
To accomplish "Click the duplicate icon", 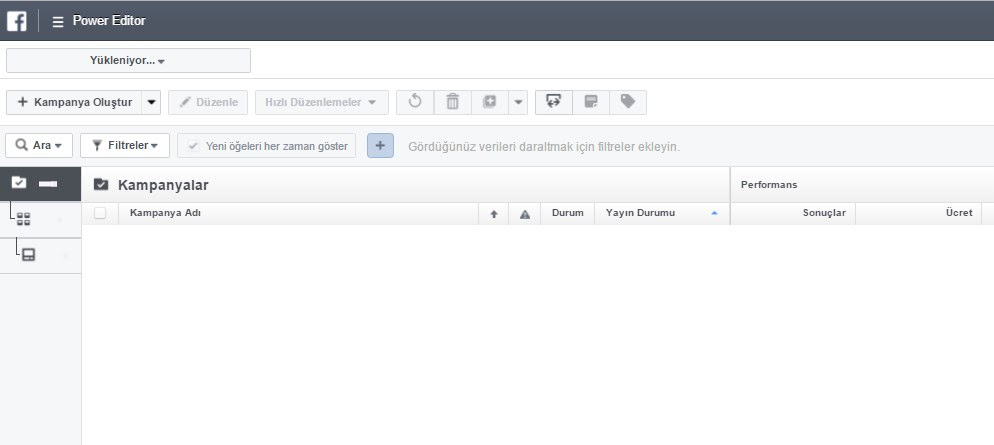I will pos(489,102).
